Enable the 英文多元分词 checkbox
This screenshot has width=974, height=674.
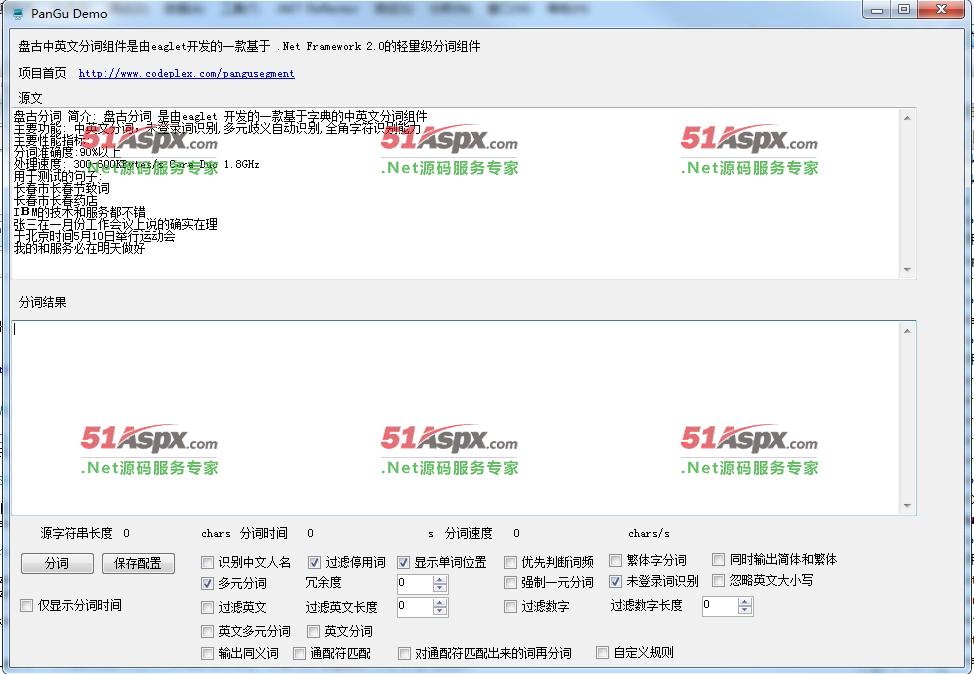click(207, 632)
